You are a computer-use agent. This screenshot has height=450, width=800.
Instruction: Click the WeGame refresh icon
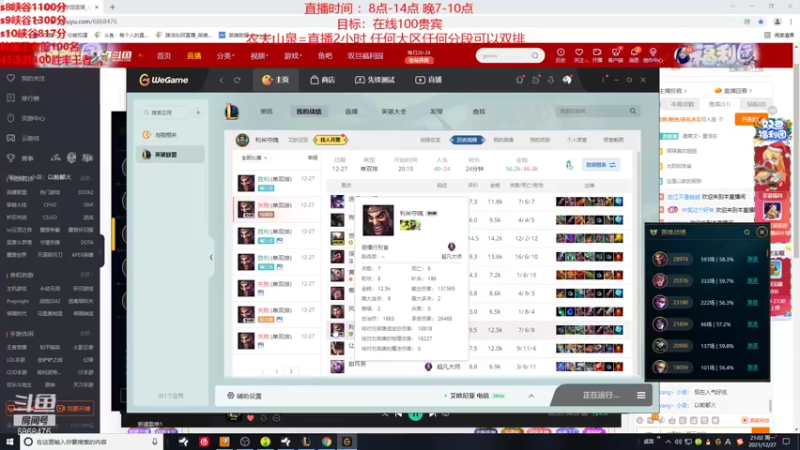237,80
